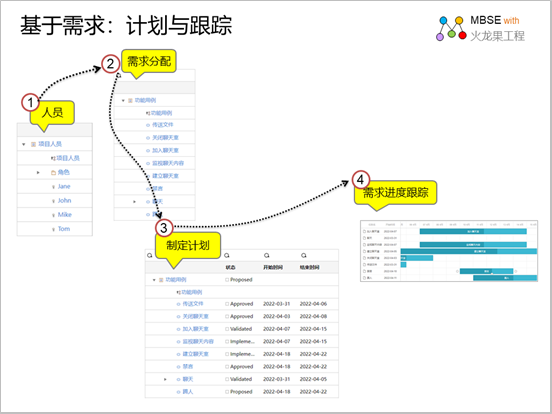Screen dimensions: 552x414
Task: Click the 结束时间 column header
Action: coord(309,268)
